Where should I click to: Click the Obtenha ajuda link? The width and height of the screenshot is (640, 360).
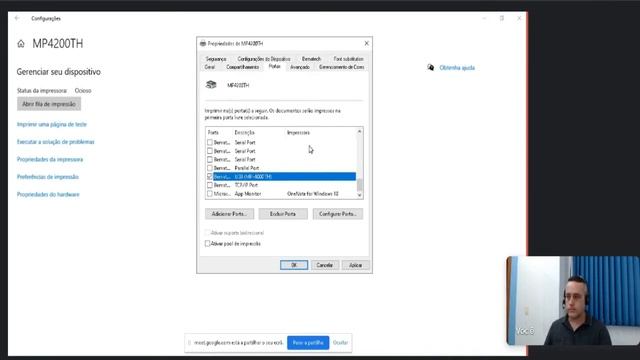(457, 68)
